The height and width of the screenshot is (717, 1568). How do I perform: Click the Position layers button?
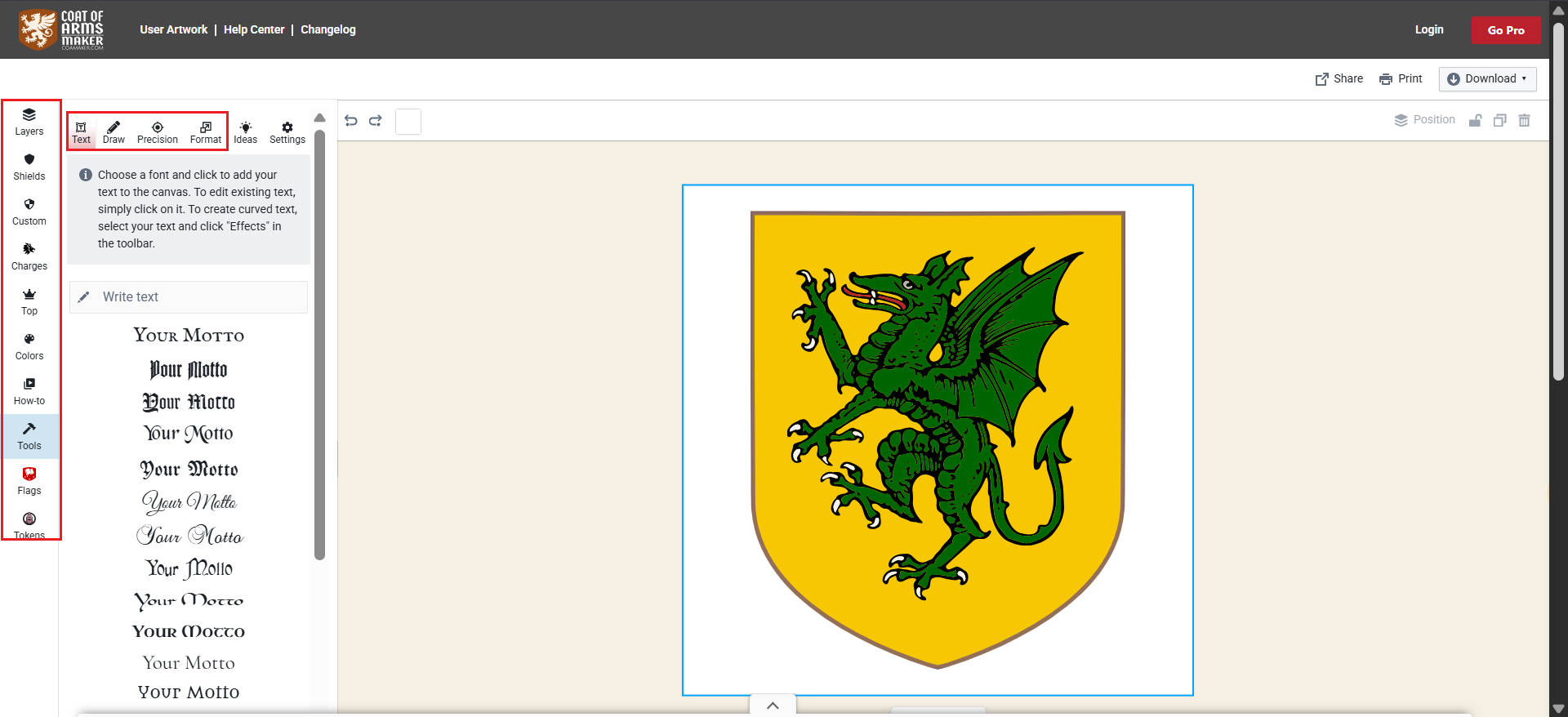coord(1425,120)
